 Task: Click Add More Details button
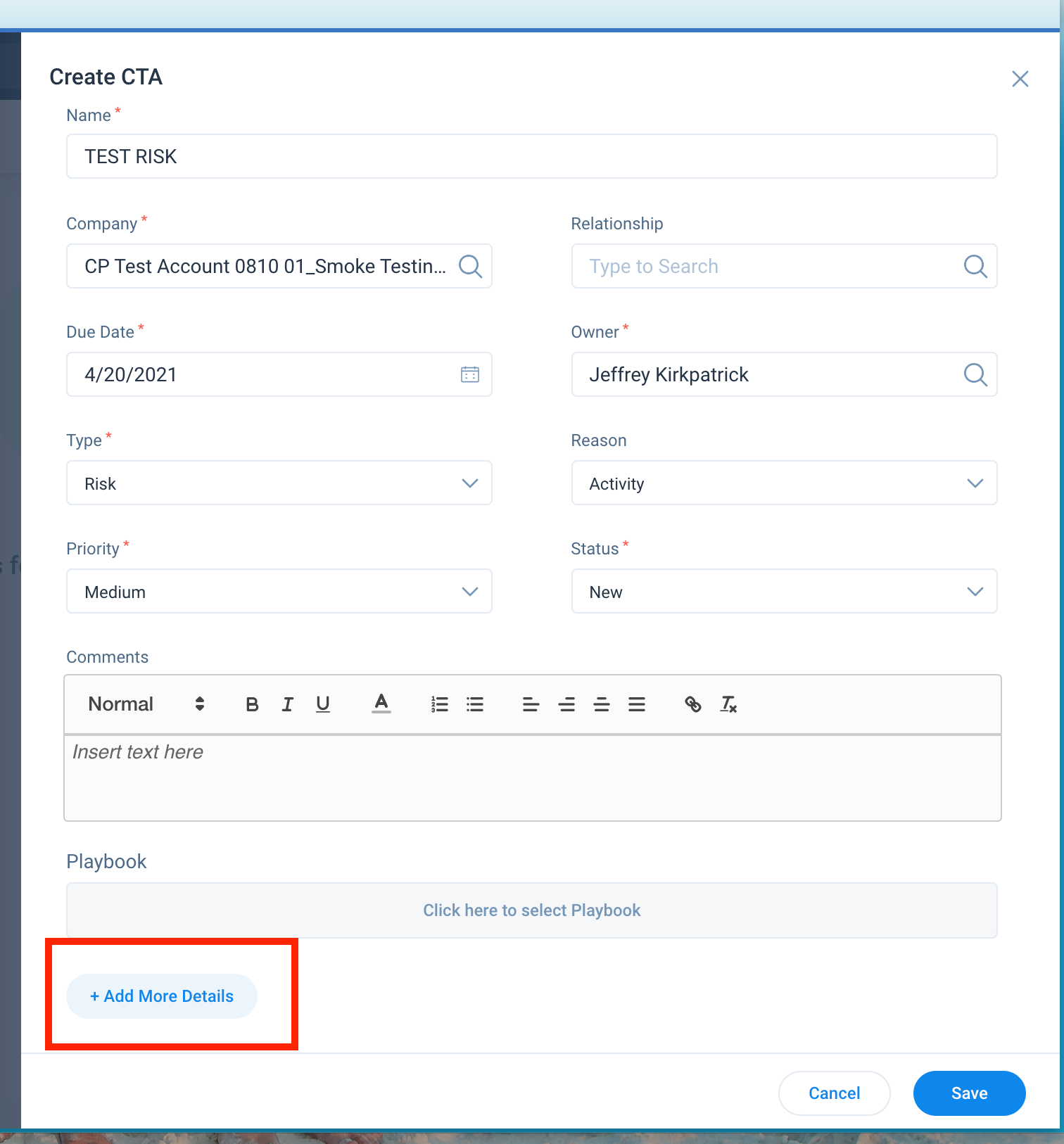click(x=162, y=996)
